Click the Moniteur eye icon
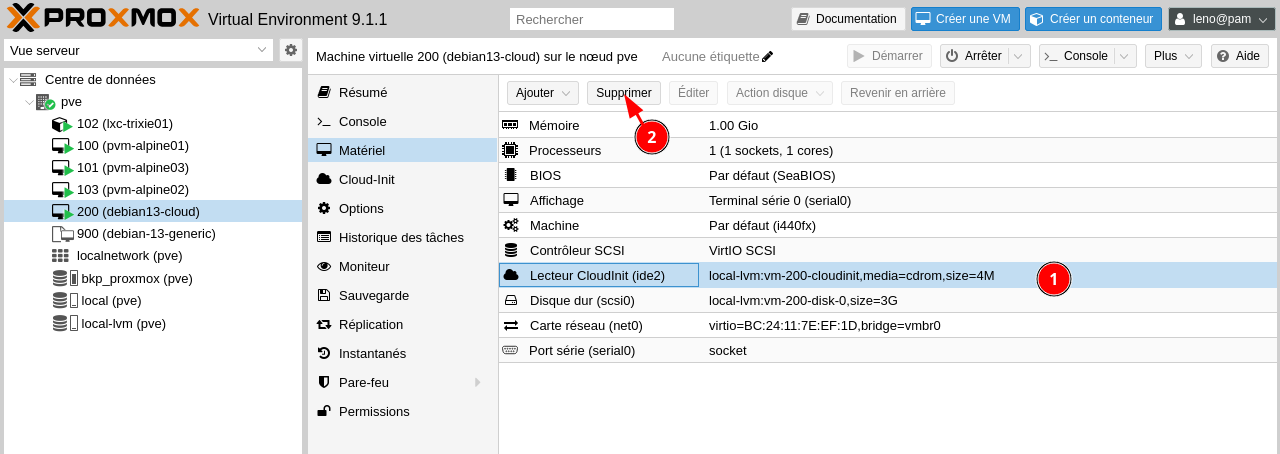 [324, 267]
